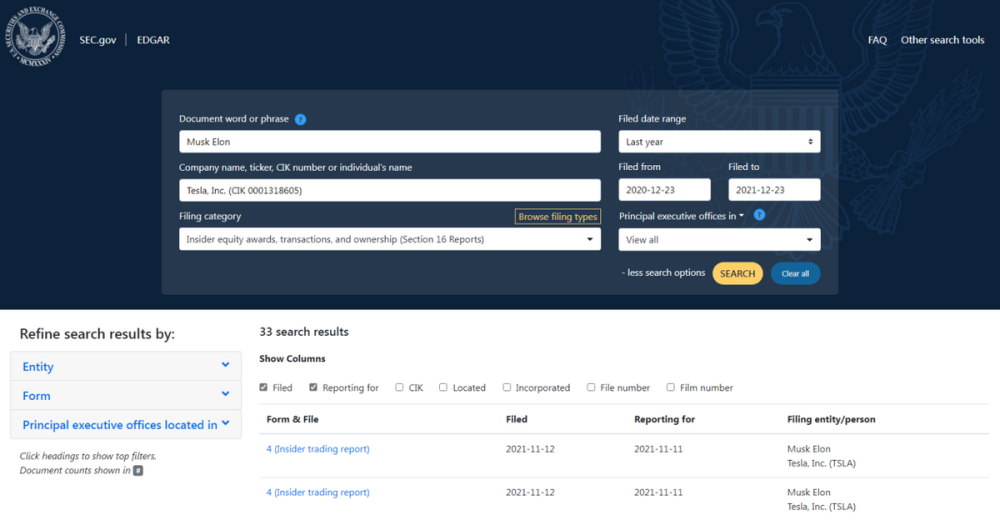Click Browse filing types button
The image size is (1000, 520).
557,217
